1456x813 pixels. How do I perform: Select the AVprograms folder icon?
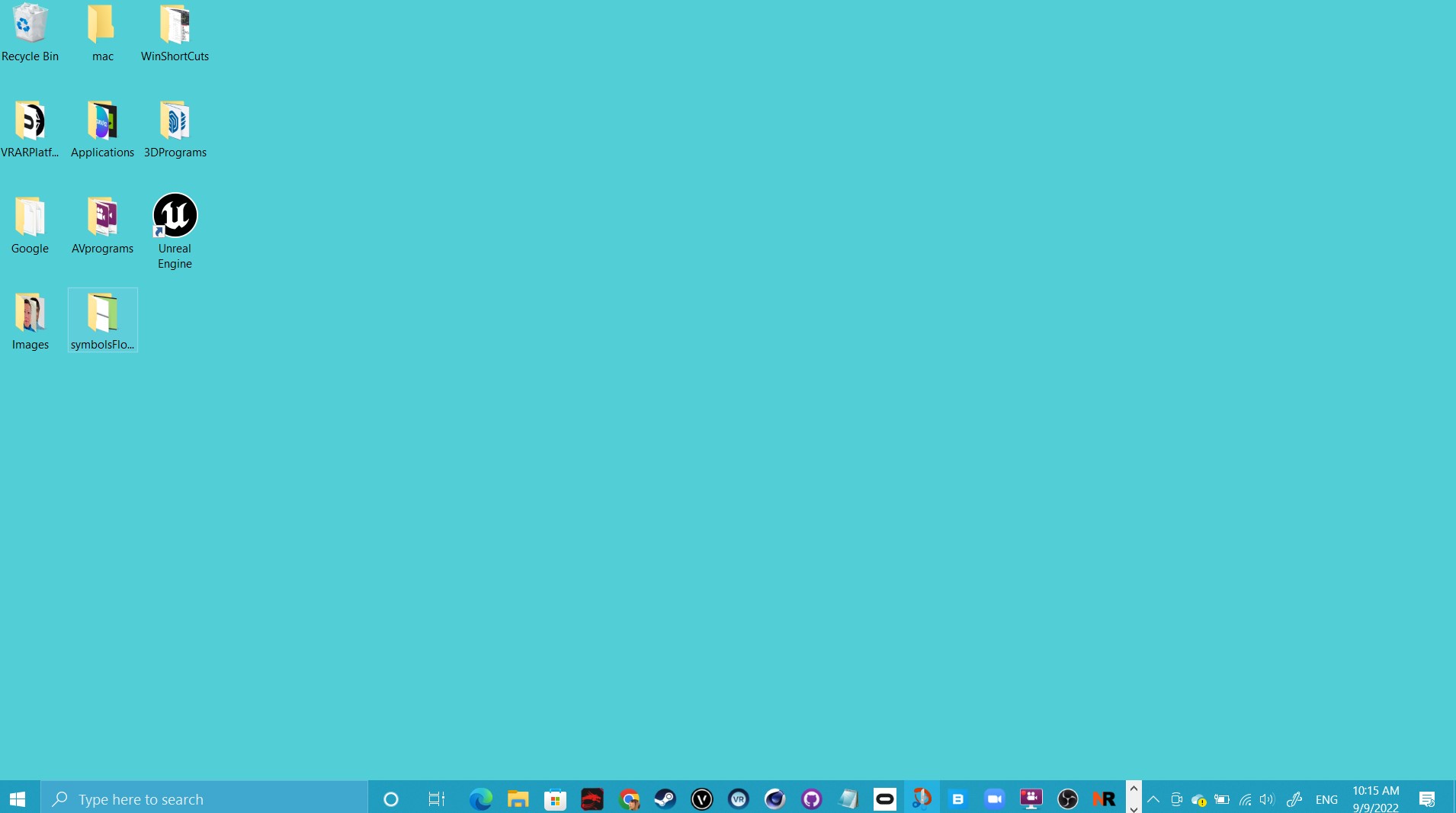pyautogui.click(x=102, y=225)
